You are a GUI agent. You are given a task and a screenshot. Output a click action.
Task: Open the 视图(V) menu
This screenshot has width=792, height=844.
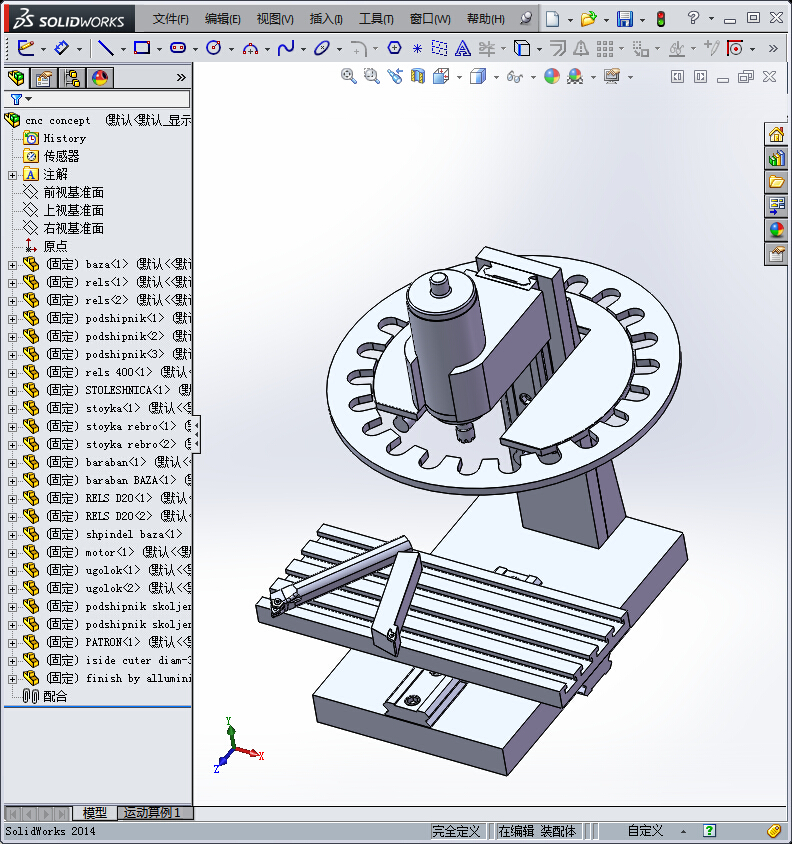275,19
